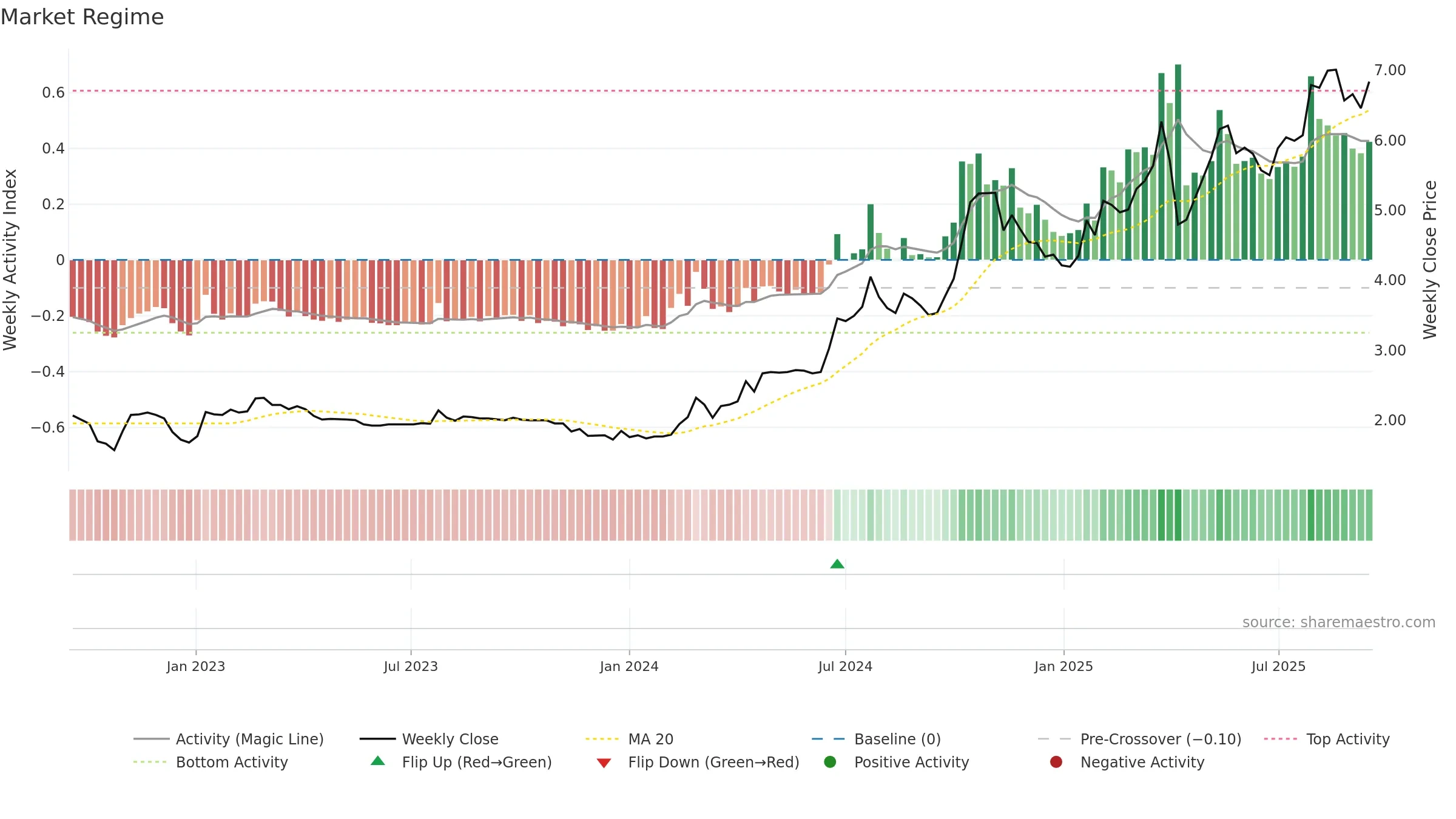This screenshot has height=819, width=1456.
Task: Toggle the Baseline (0) legend entry
Action: 876,739
